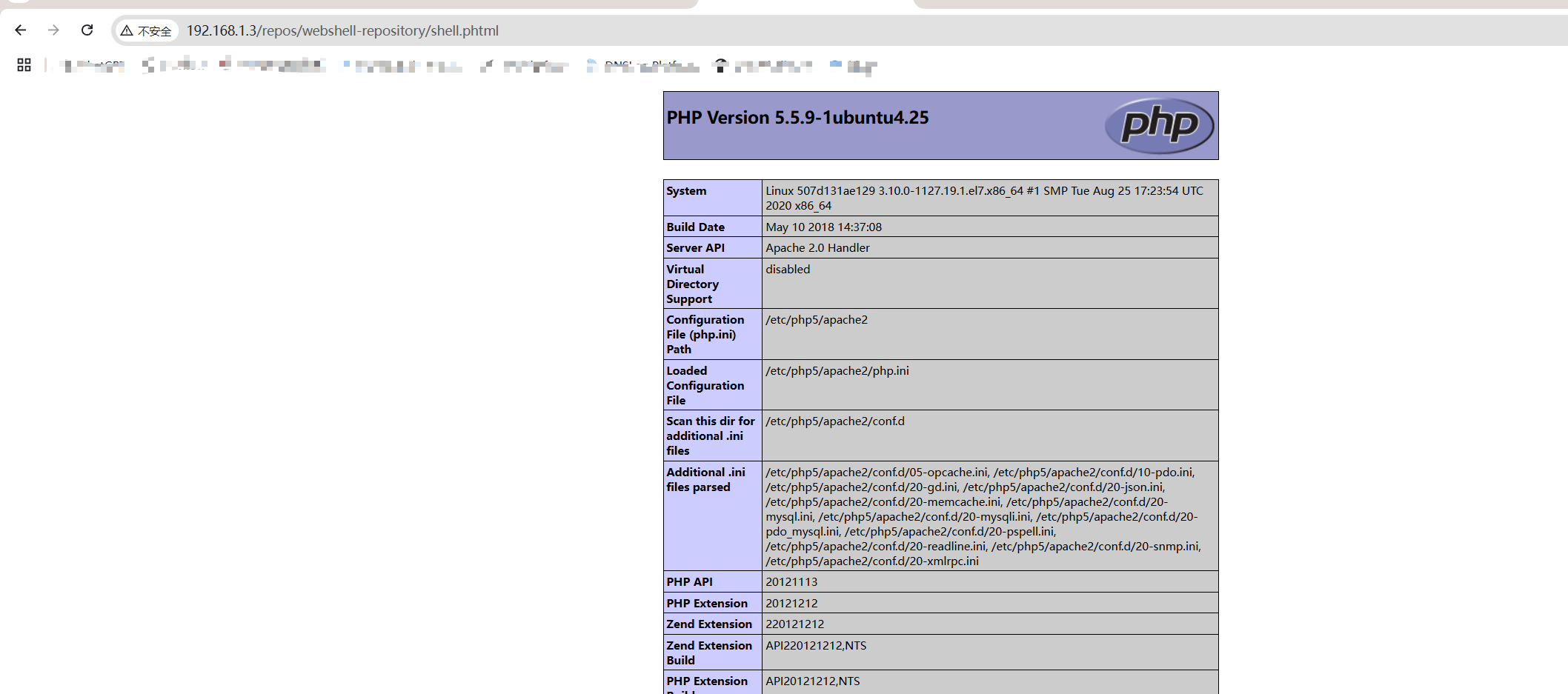Open the blue folder bookmark at bar's end

853,66
